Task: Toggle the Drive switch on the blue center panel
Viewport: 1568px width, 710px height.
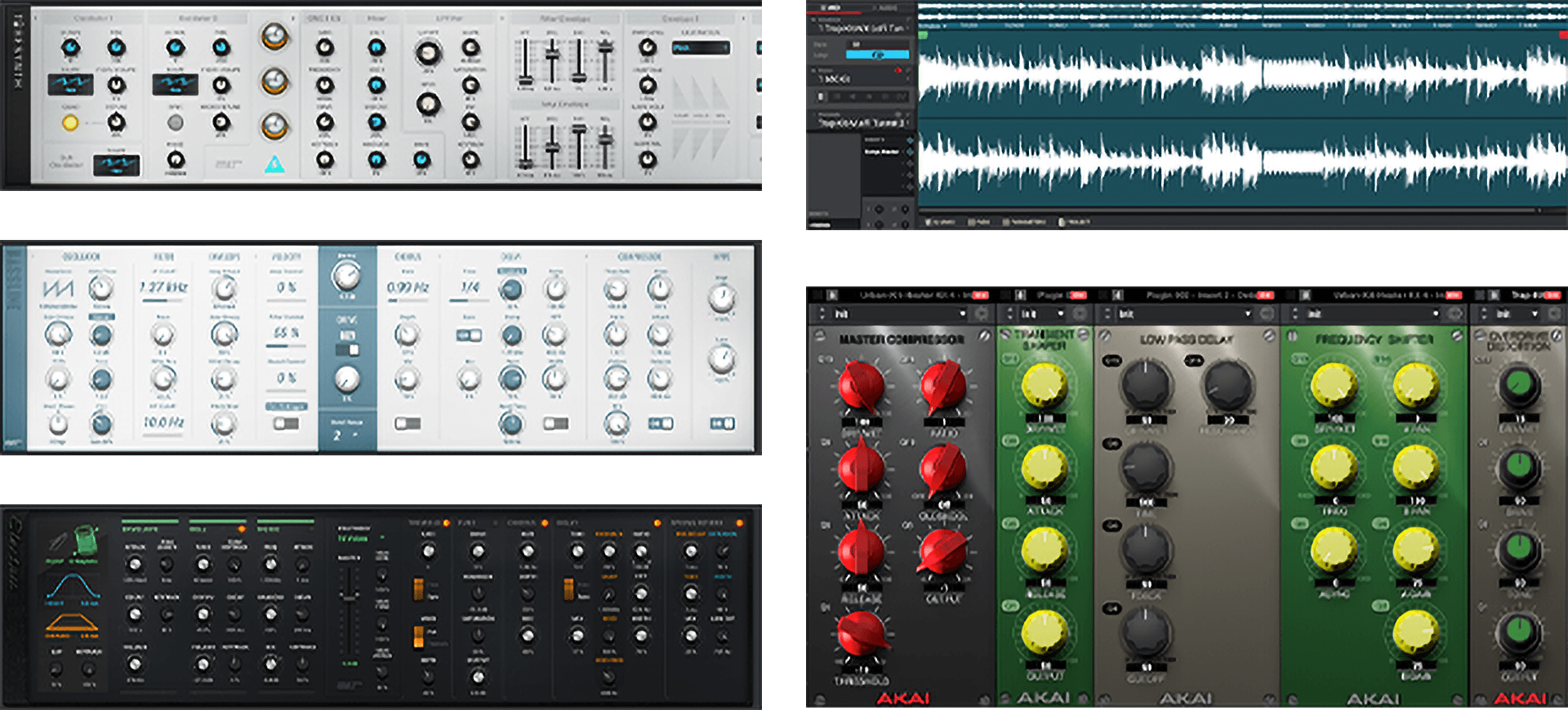Action: point(348,349)
